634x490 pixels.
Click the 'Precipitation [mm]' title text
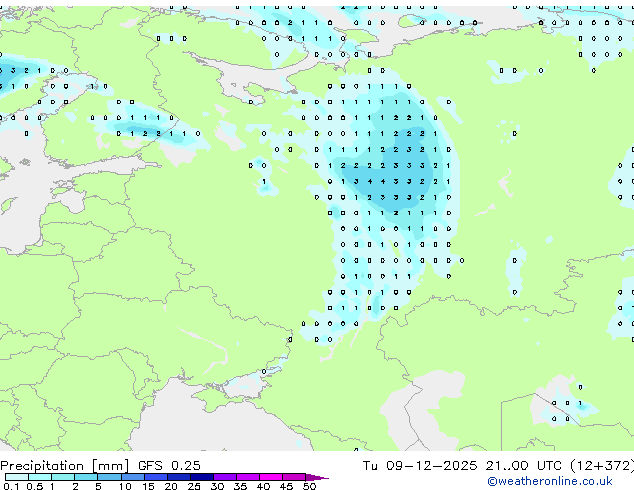65,466
